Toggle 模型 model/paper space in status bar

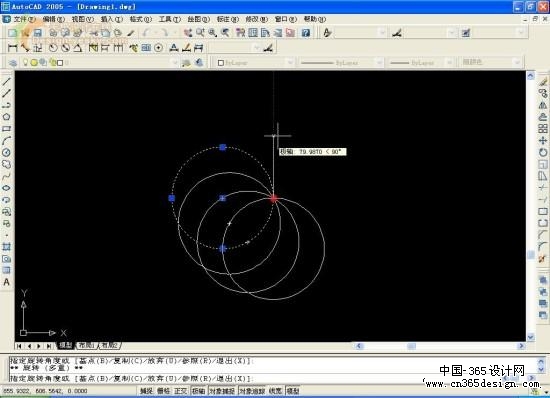coord(293,391)
